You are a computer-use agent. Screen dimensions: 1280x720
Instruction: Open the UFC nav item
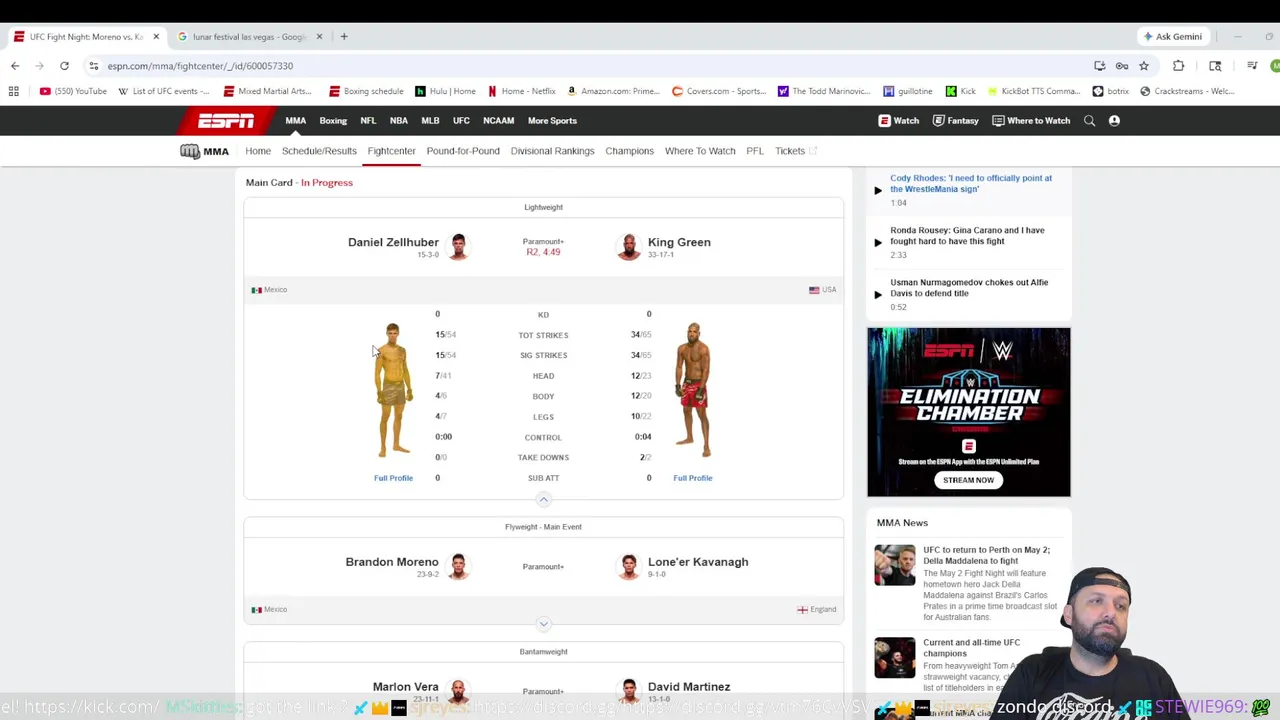(461, 121)
